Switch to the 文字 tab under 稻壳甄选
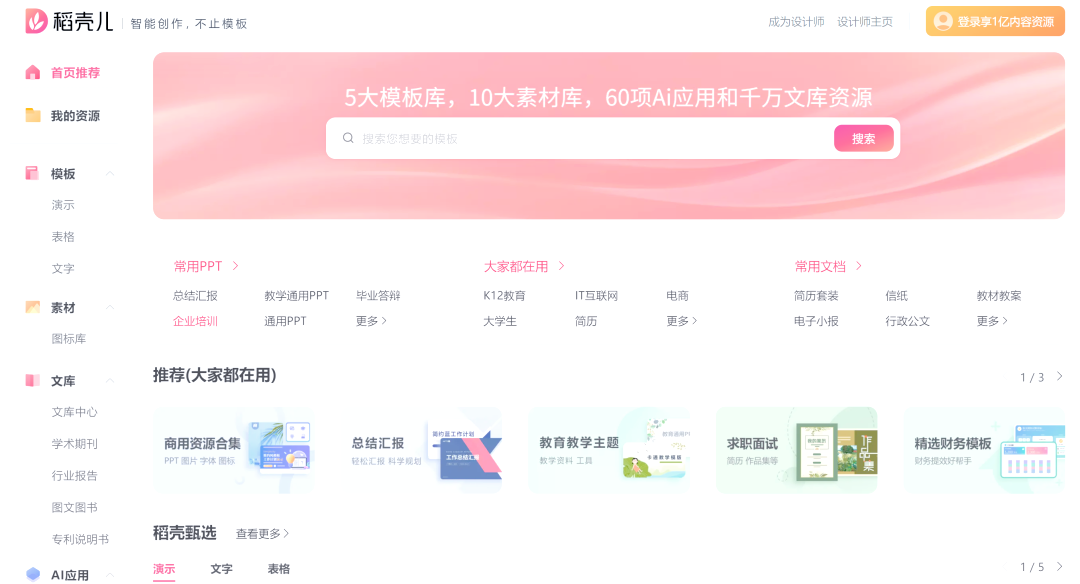 coord(221,569)
